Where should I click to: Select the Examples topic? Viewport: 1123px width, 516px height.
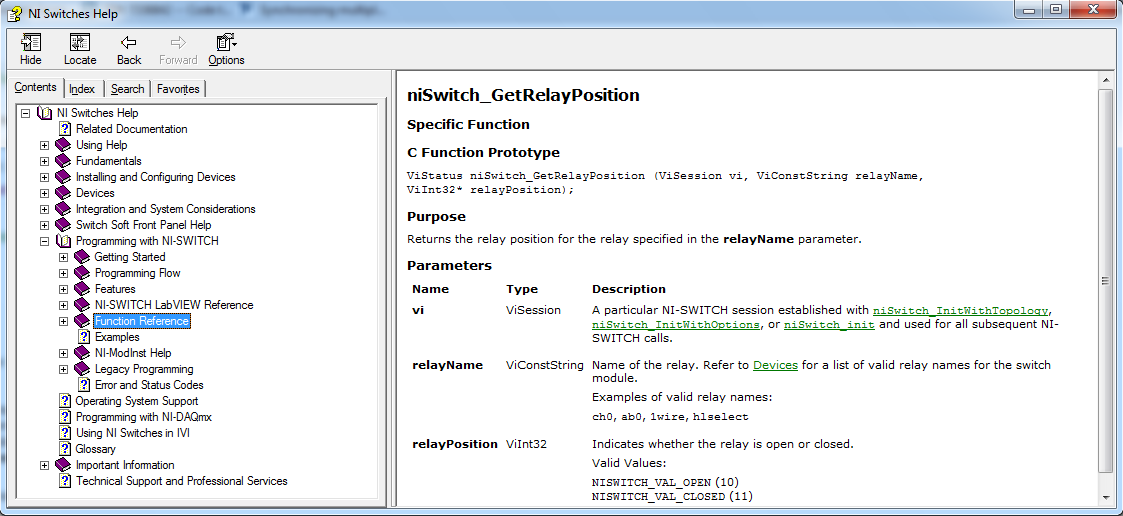[x=117, y=337]
